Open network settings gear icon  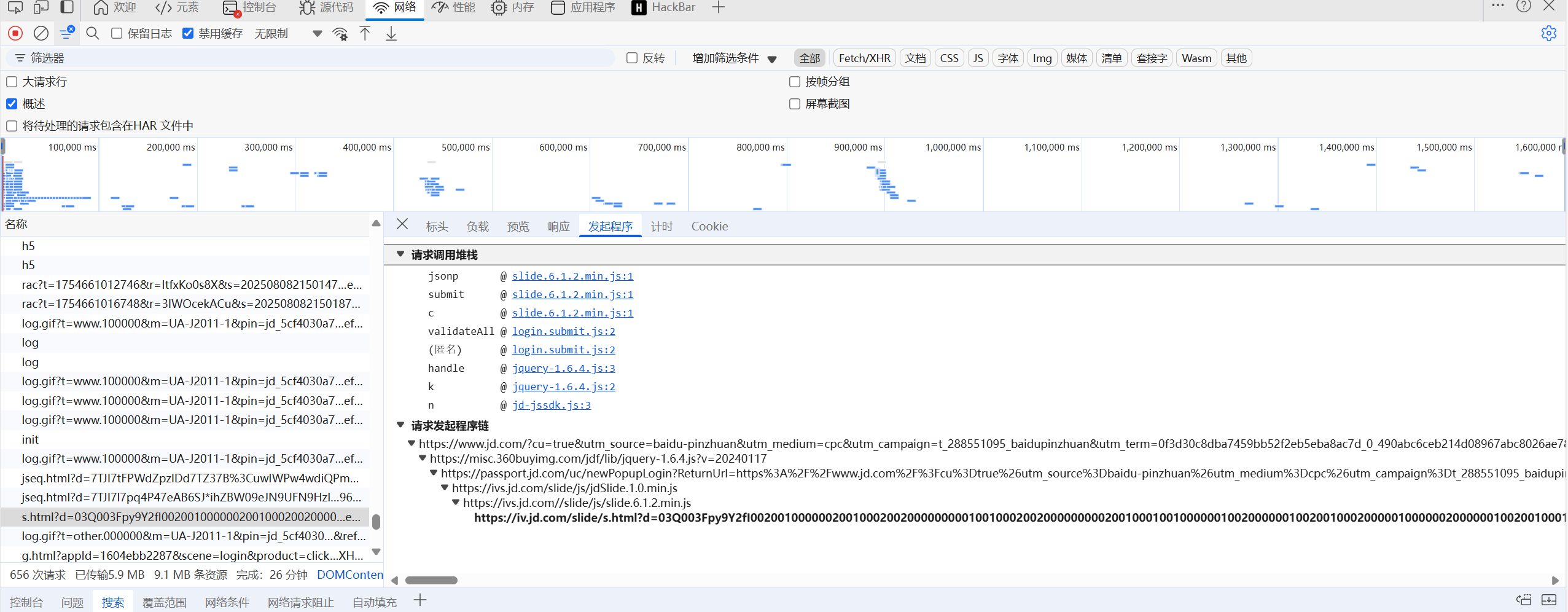1548,33
